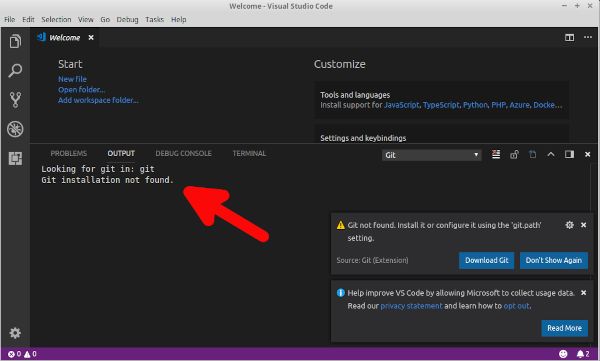
Task: Close the Welcome tab
Action: pyautogui.click(x=91, y=38)
